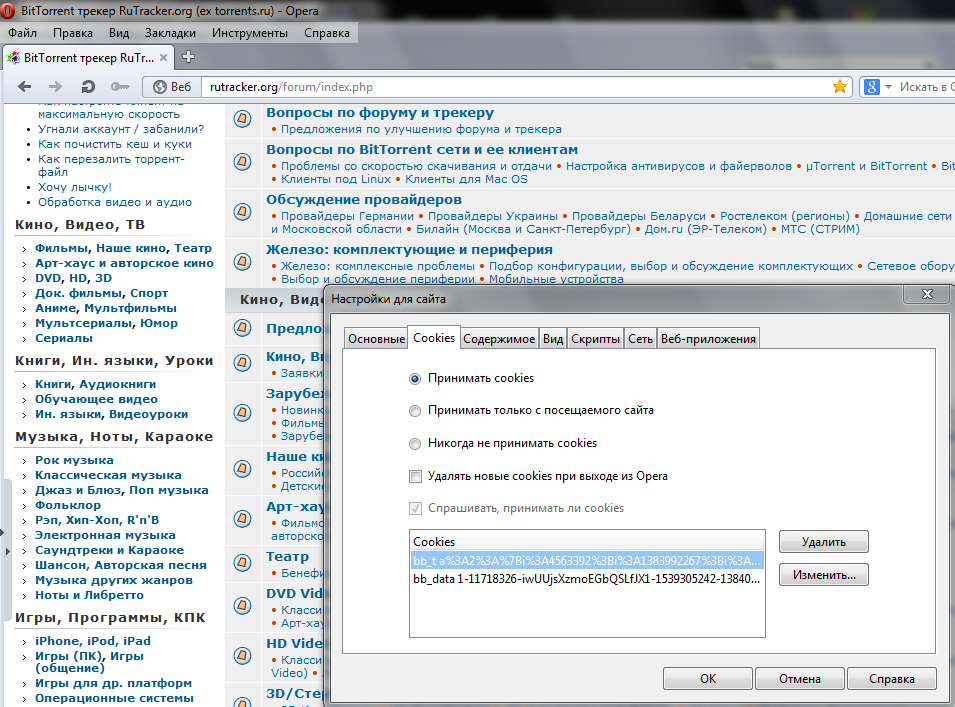Click forum icon beside Железо: комплектующие

[242, 261]
